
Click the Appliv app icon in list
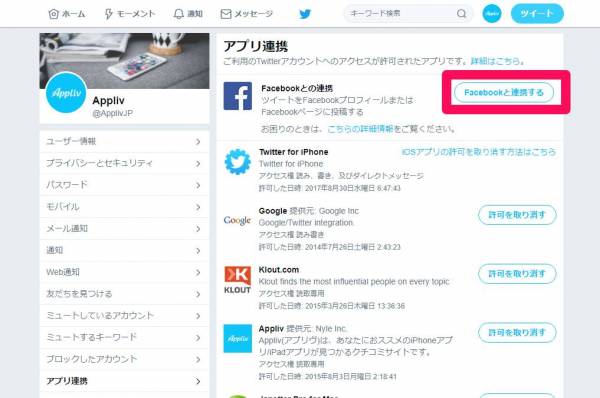[x=238, y=339]
